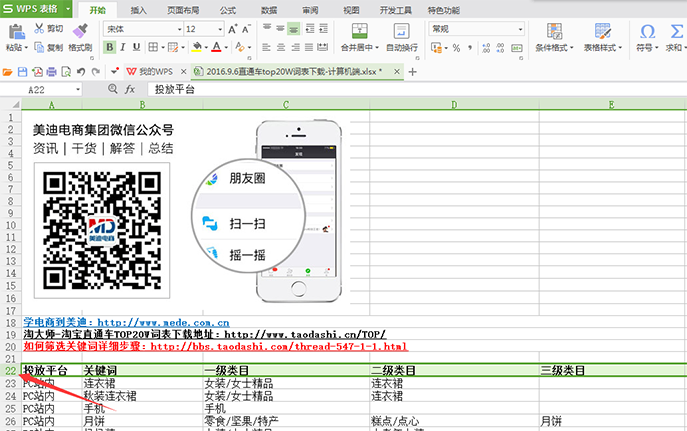Apply the comma thousands separator style
The width and height of the screenshot is (687, 431).
(x=470, y=47)
